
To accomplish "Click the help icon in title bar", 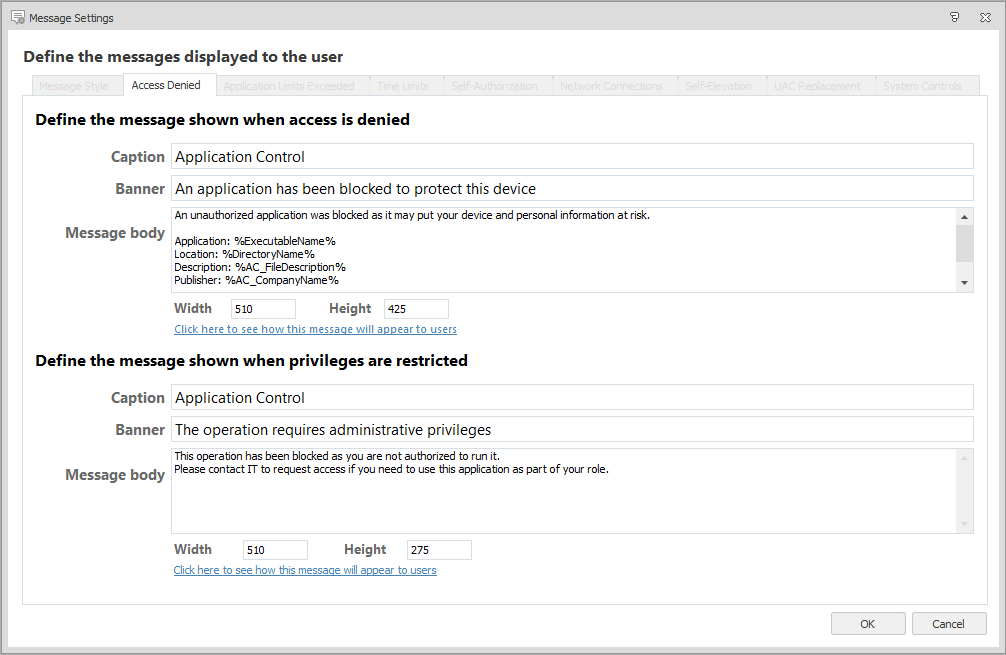I will coord(955,17).
